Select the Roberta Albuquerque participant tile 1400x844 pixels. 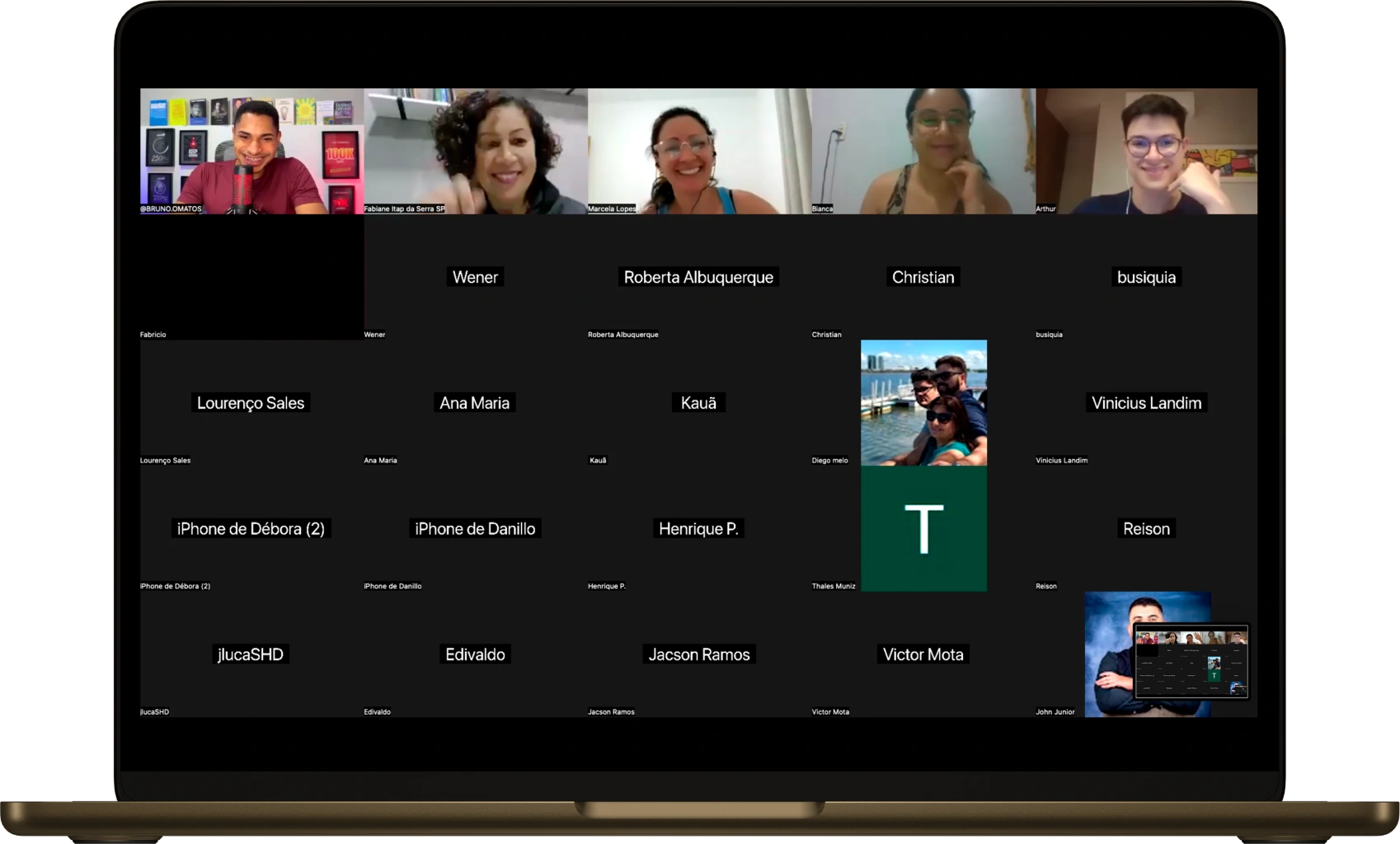699,277
